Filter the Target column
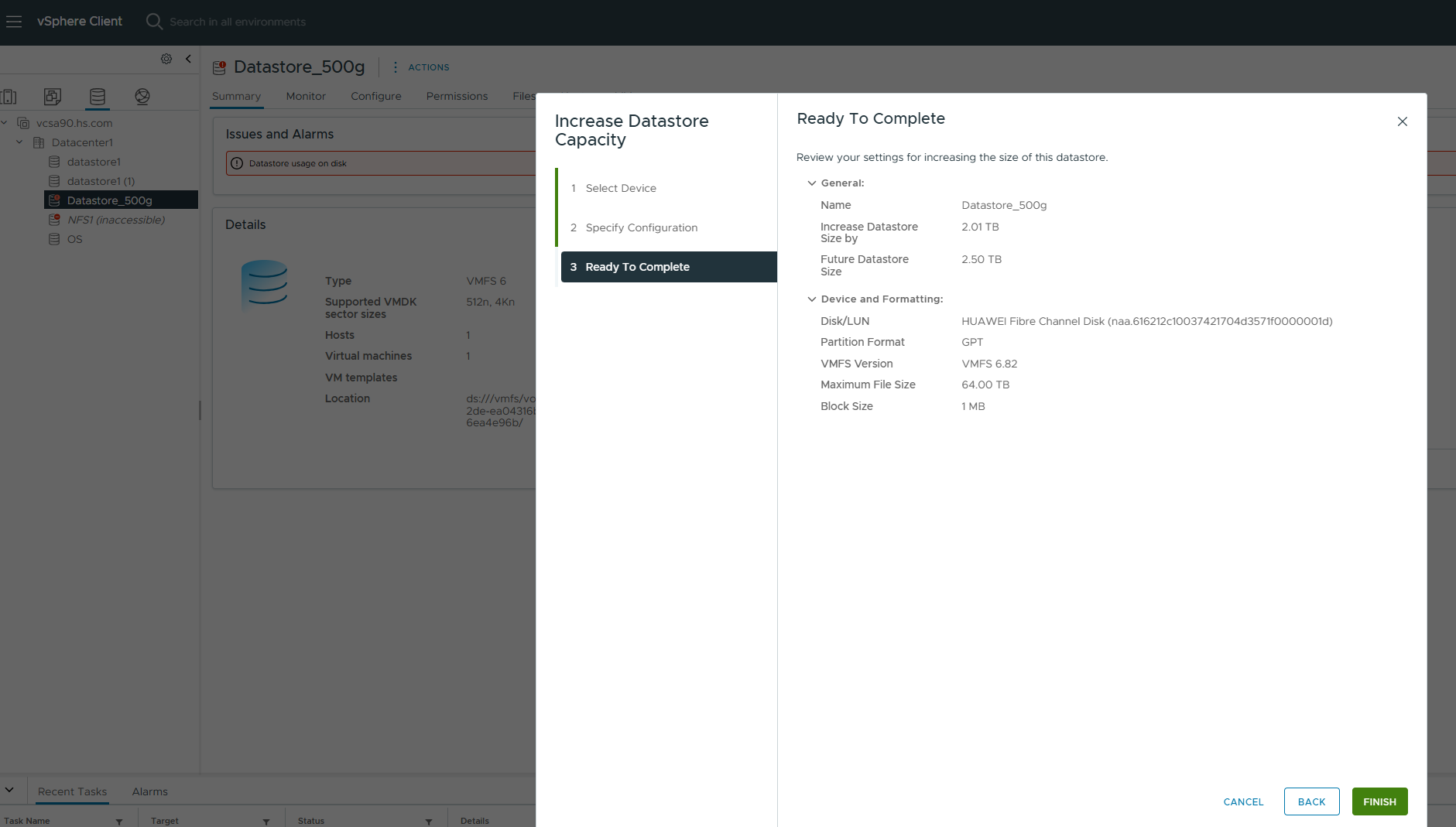Viewport: 1456px width, 827px height. coord(266,822)
